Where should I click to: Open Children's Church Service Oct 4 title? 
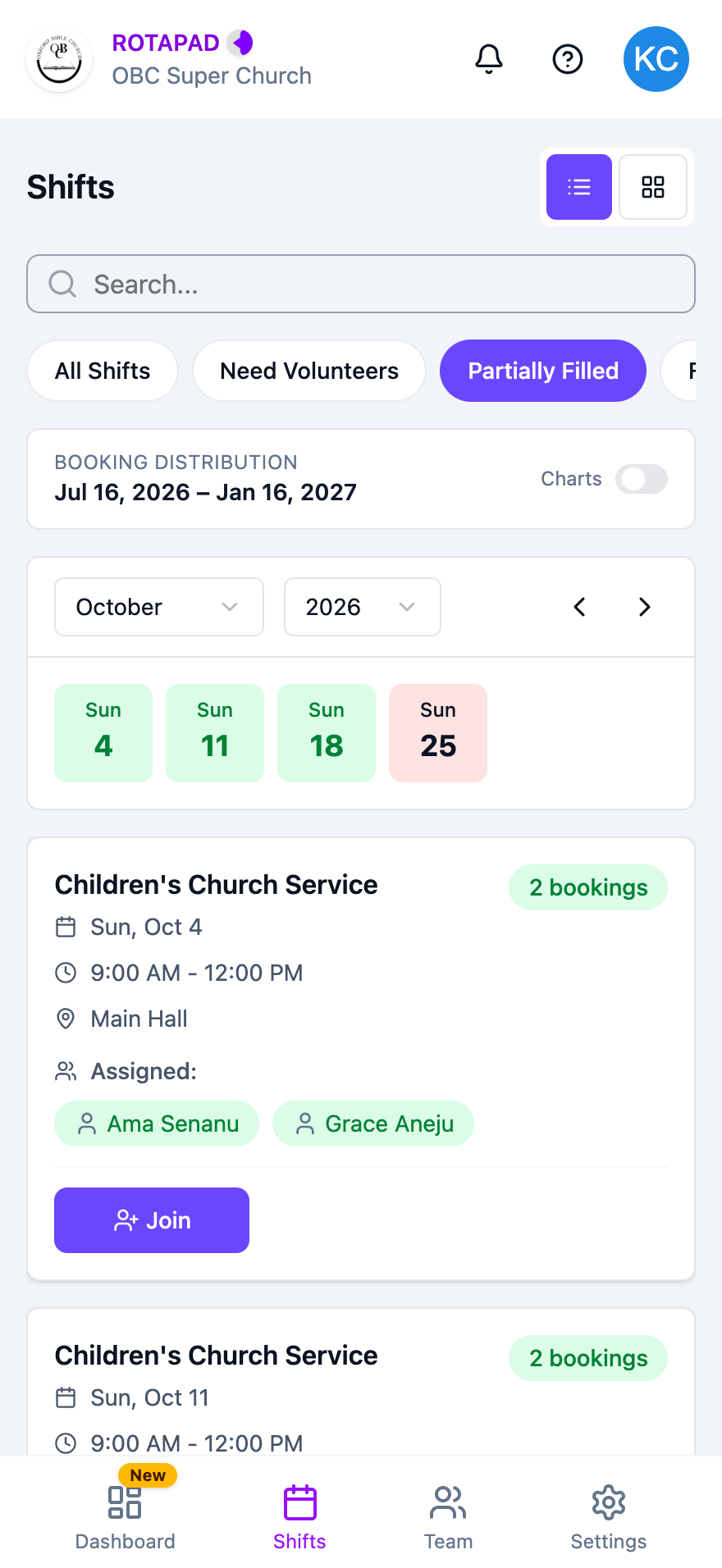[x=217, y=885]
